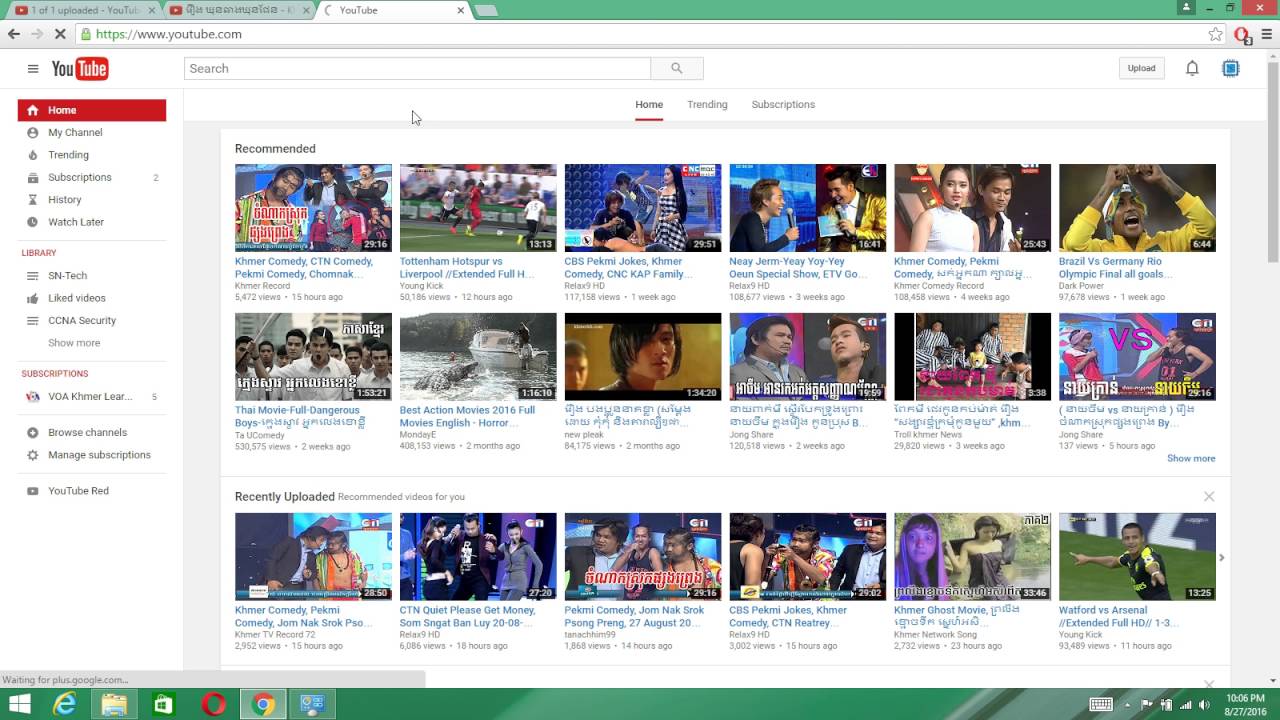
Task: Open File Explorer from the taskbar
Action: 114,705
